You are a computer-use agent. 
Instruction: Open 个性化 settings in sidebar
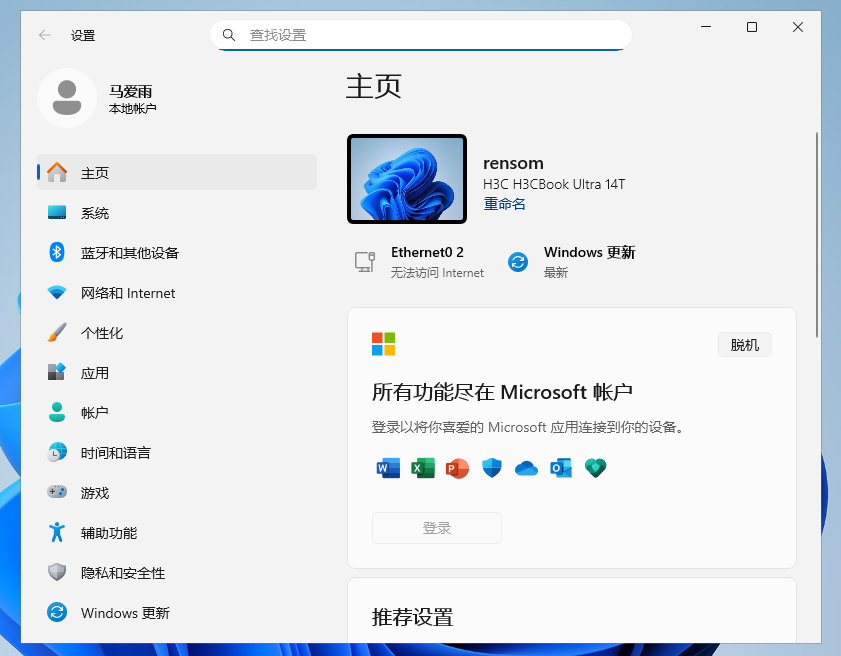[102, 333]
